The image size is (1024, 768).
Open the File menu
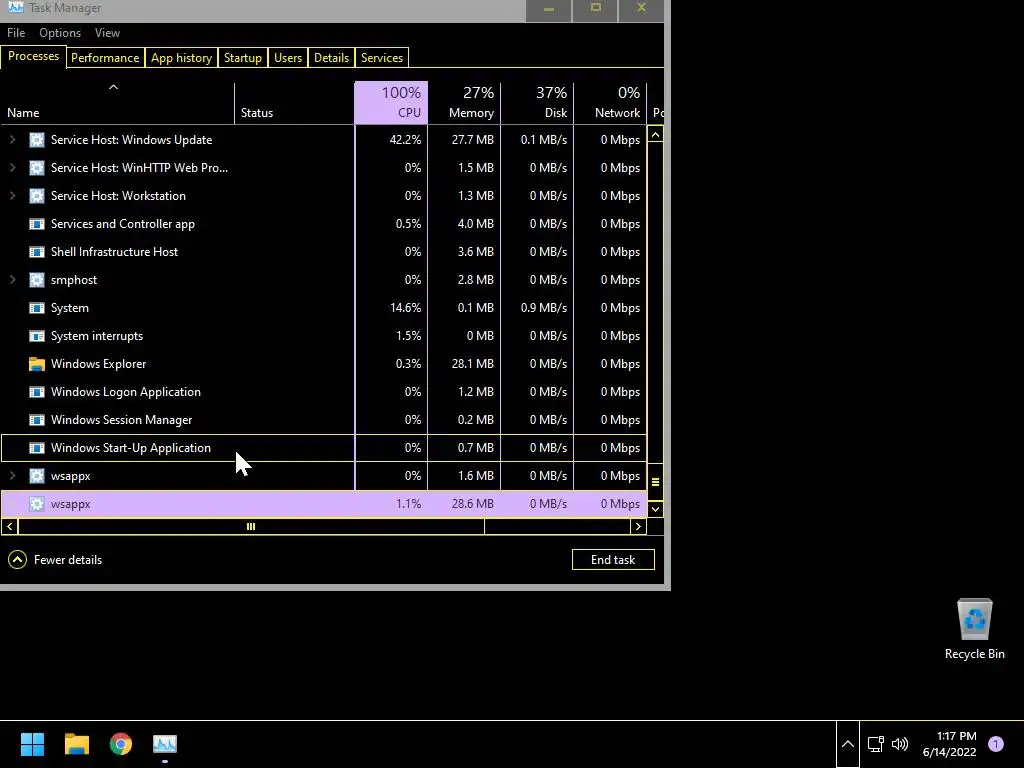[x=16, y=33]
